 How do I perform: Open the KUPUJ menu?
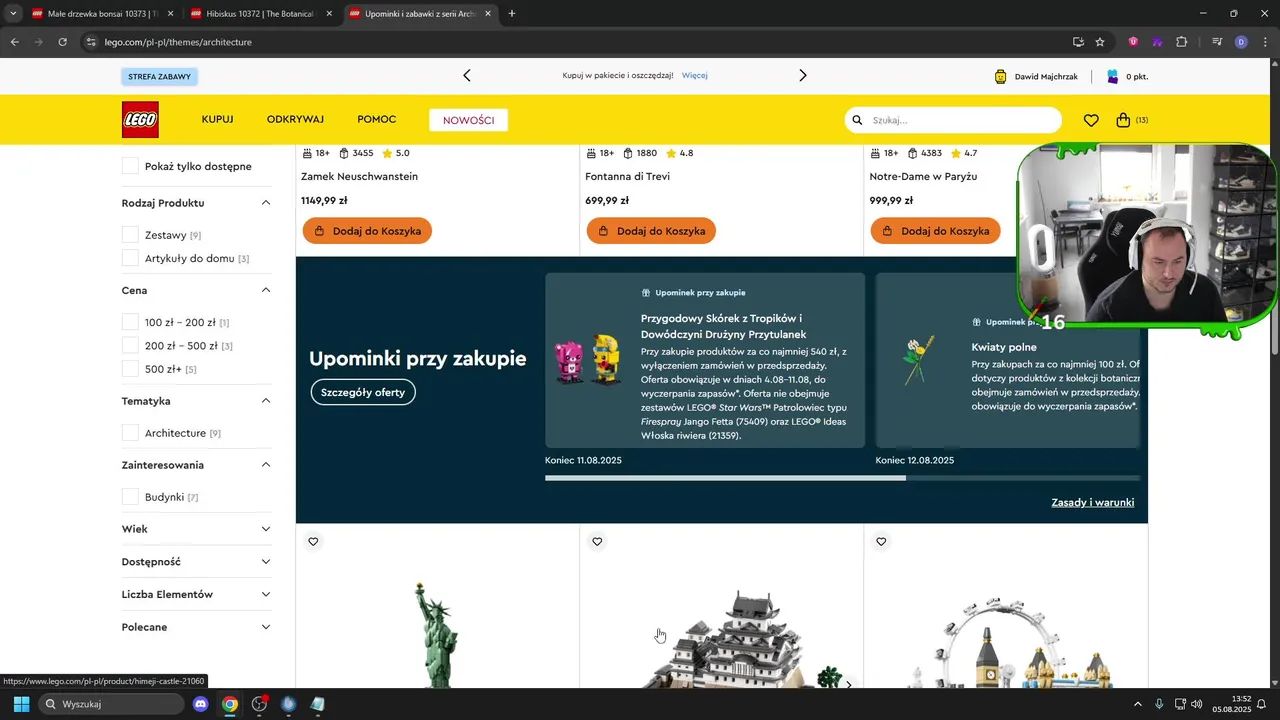pyautogui.click(x=217, y=120)
